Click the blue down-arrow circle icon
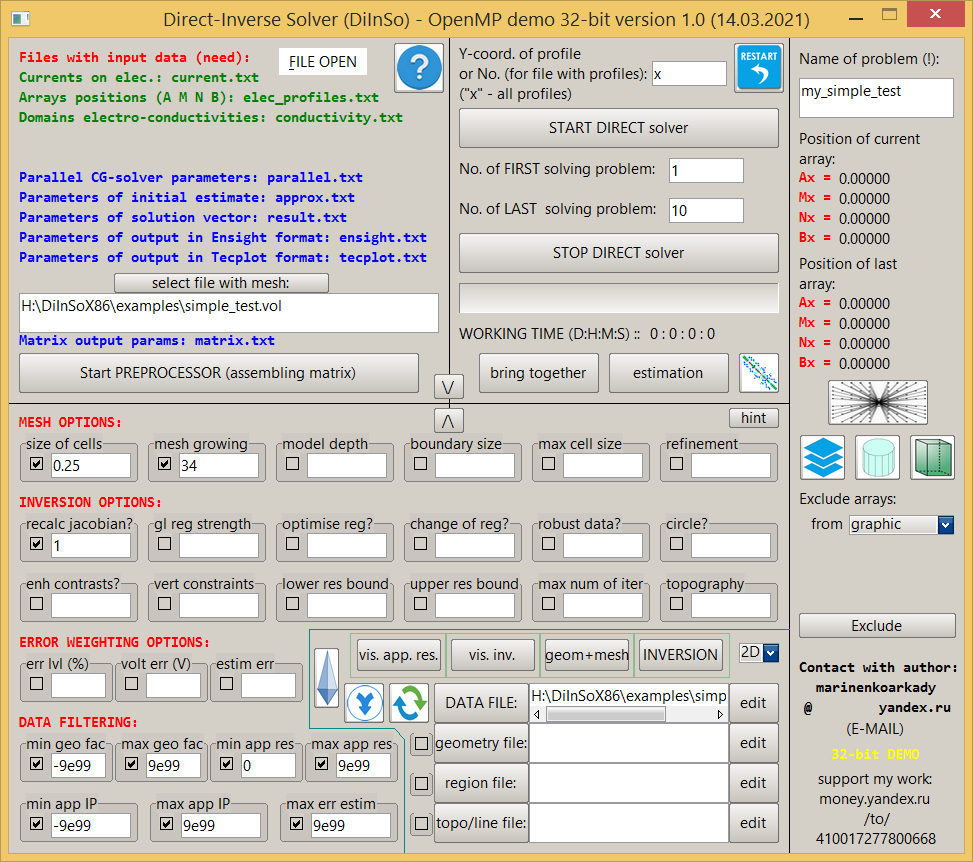This screenshot has height=862, width=973. [x=364, y=703]
